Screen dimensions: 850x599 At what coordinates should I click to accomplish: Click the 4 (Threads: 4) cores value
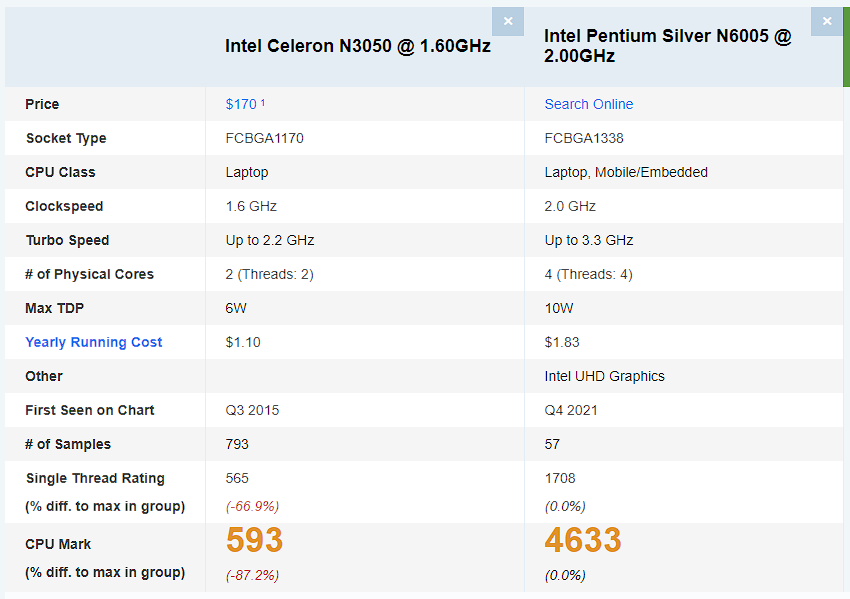pyautogui.click(x=588, y=274)
